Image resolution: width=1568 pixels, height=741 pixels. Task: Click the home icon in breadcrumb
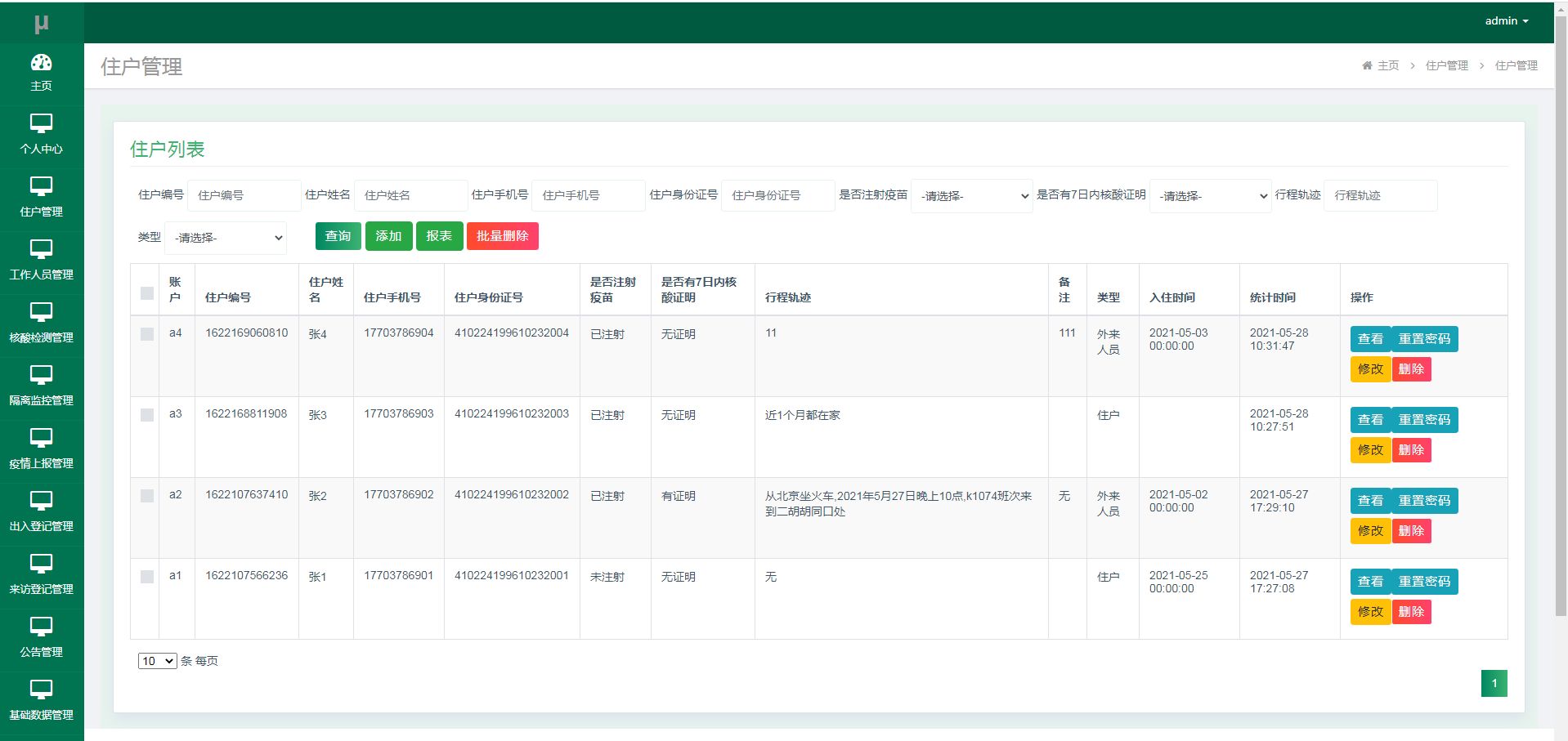[x=1367, y=65]
